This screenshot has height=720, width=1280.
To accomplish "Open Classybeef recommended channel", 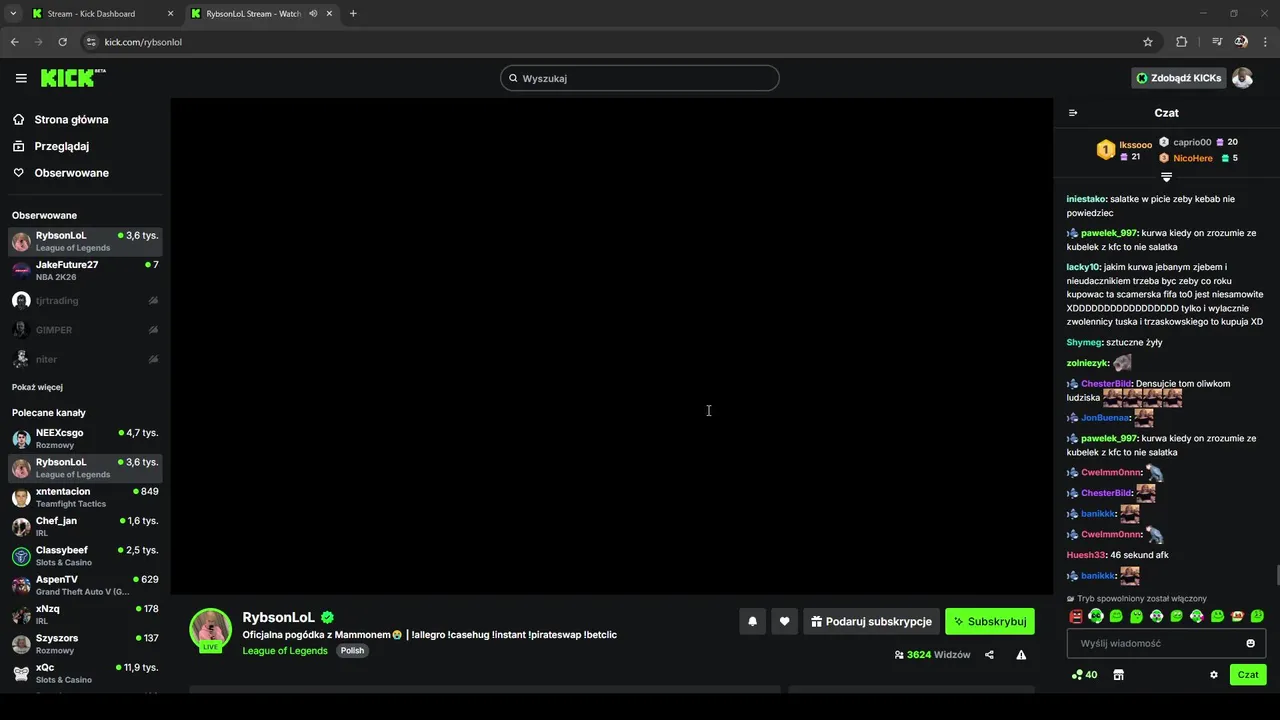I will (85, 556).
